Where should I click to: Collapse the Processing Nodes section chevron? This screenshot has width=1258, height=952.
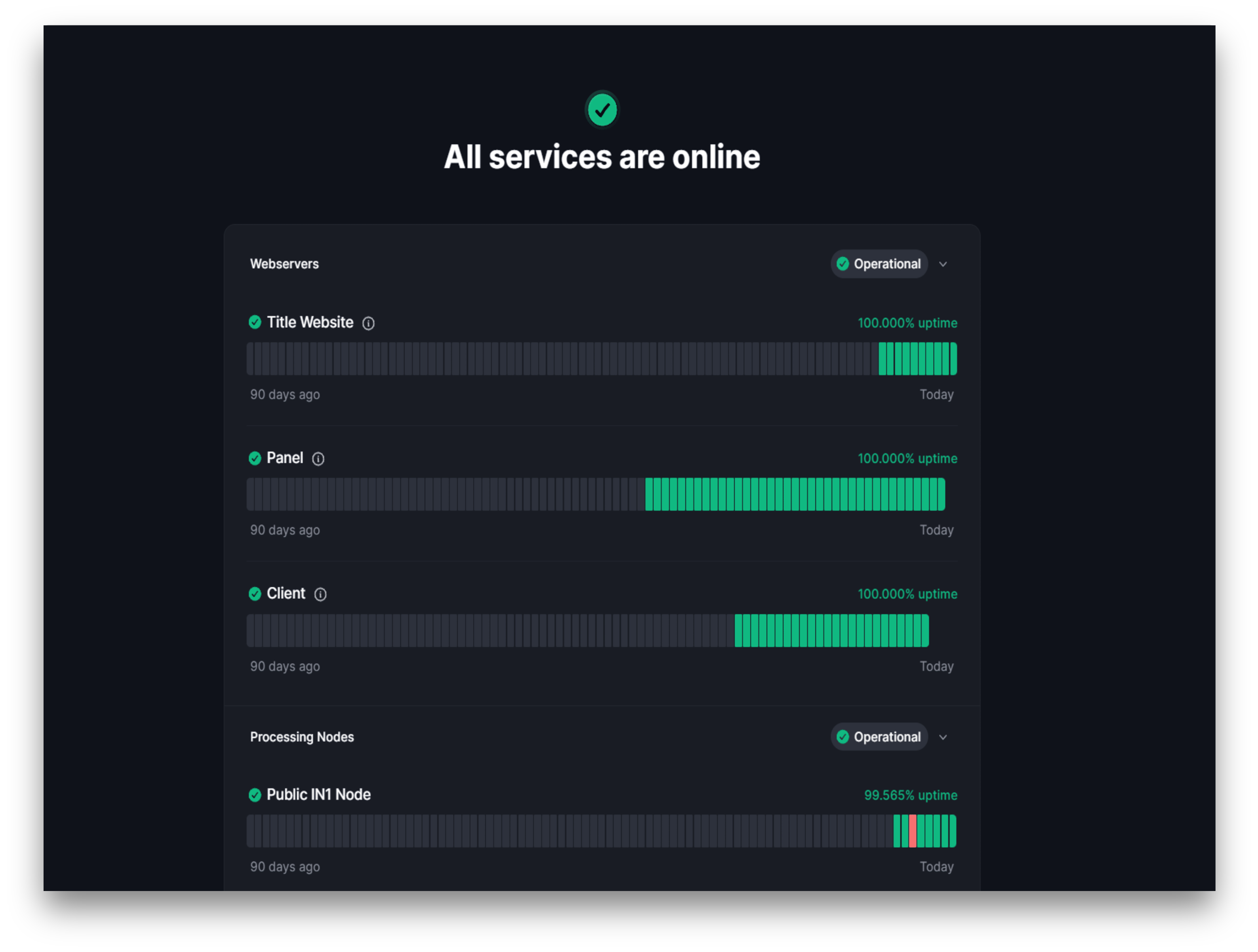pyautogui.click(x=943, y=737)
